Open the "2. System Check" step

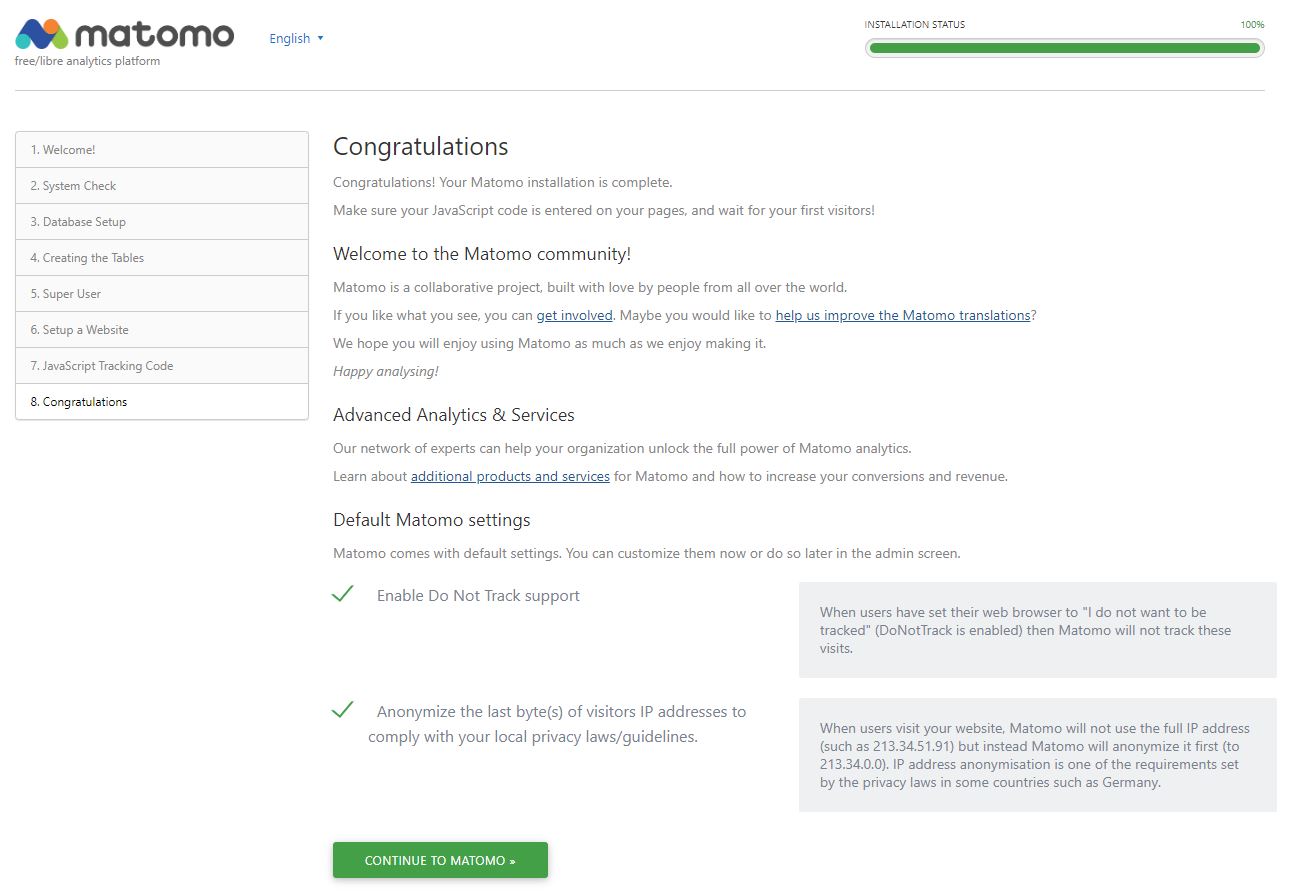point(161,185)
